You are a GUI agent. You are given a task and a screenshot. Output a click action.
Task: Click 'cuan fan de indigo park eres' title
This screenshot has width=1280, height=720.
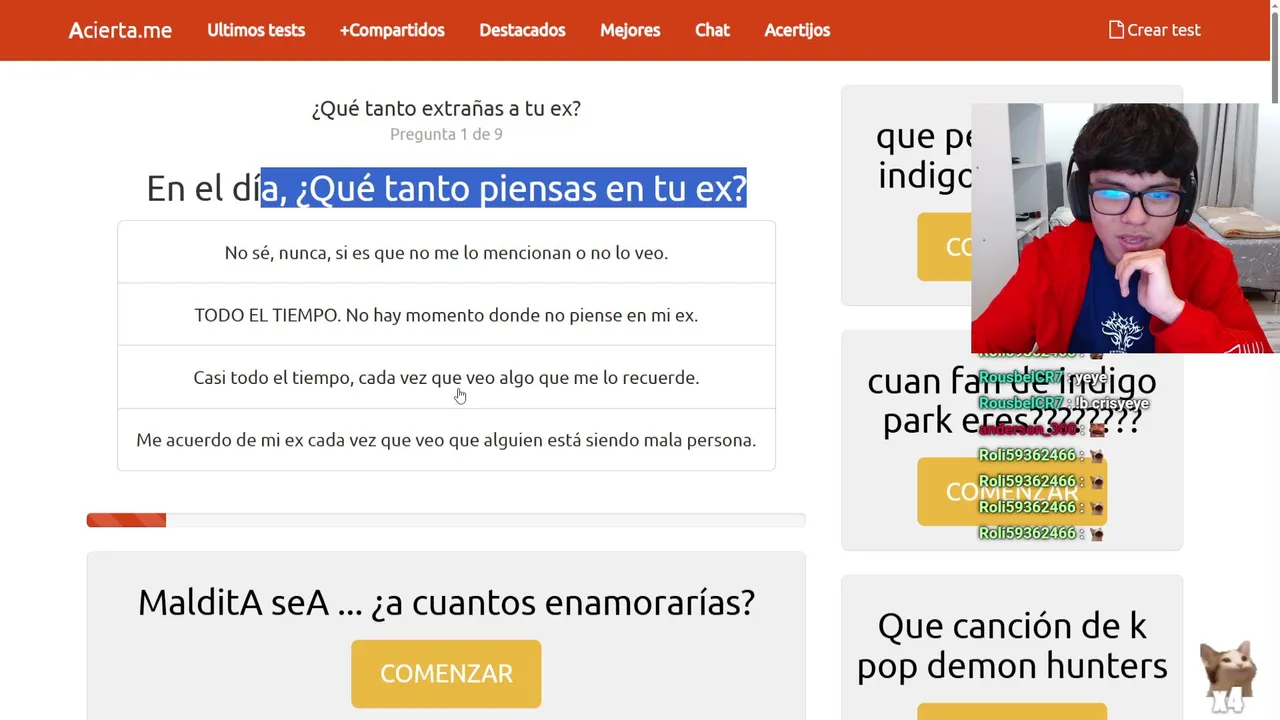point(1012,400)
